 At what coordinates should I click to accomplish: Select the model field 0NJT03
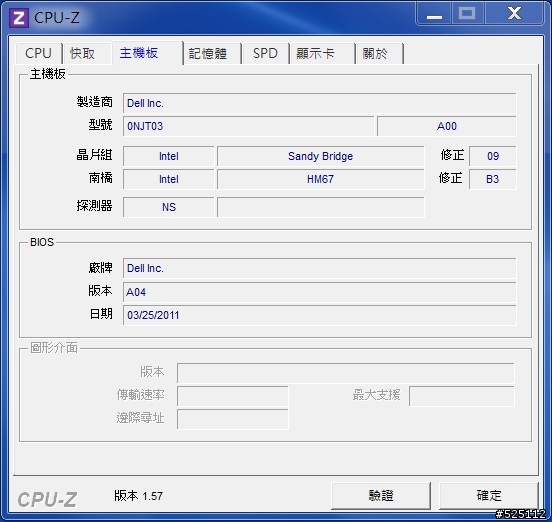tap(248, 126)
